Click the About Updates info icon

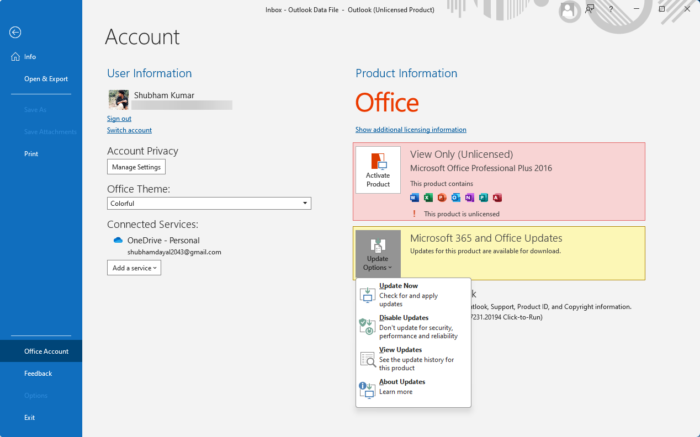click(367, 390)
